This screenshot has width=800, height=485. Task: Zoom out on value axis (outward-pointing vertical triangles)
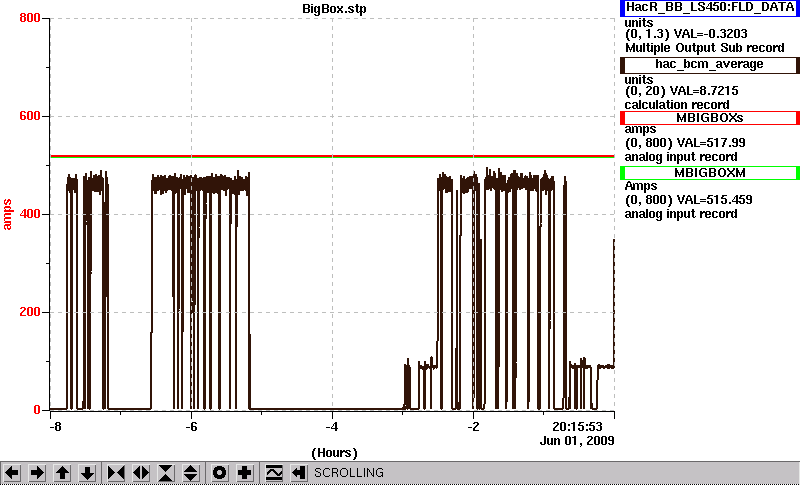pos(191,473)
